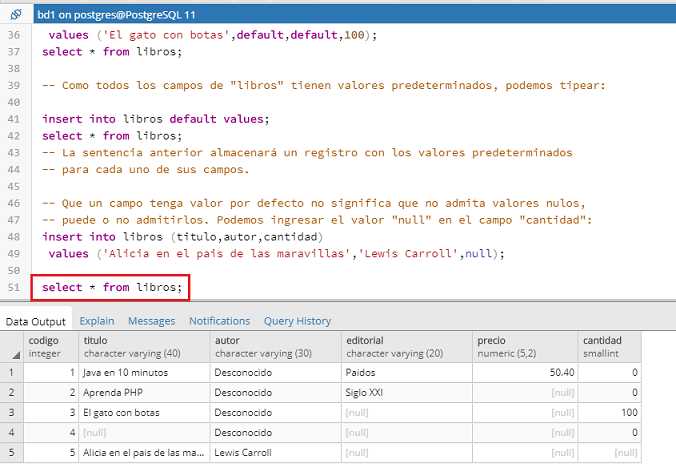This screenshot has width=676, height=476.
Task: Switch to the Explain tab
Action: point(97,321)
